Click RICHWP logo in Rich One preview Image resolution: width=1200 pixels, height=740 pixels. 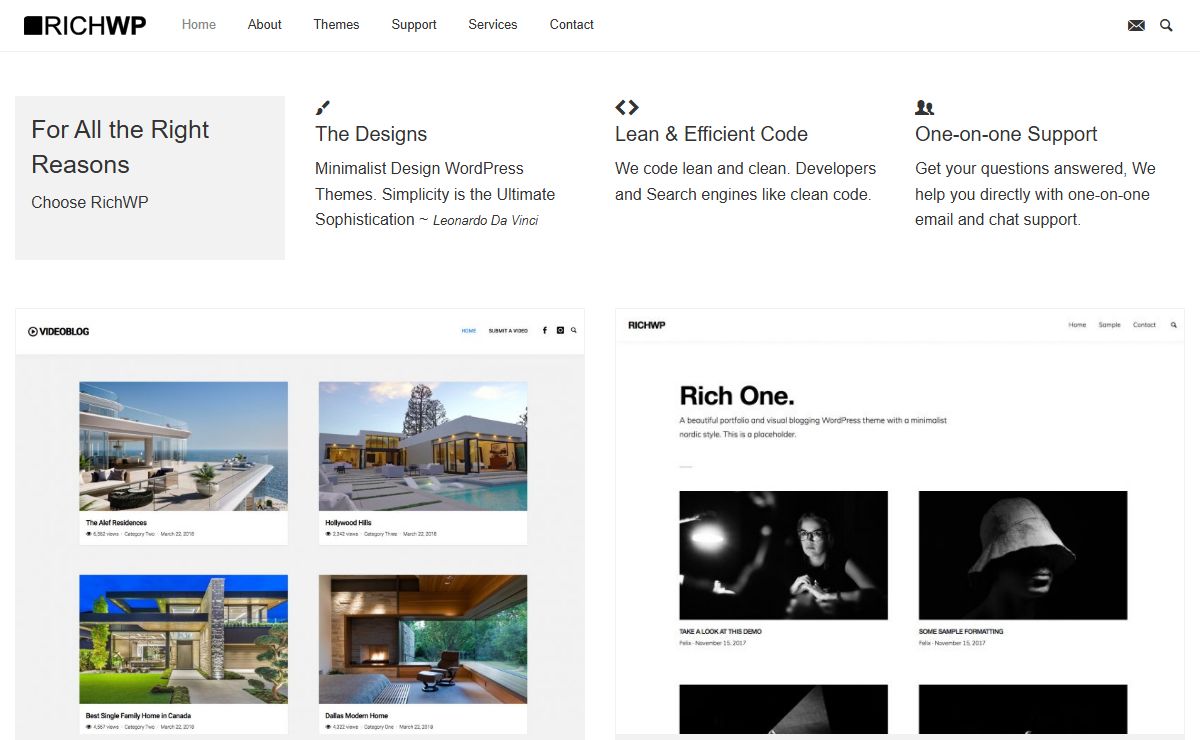tap(646, 325)
